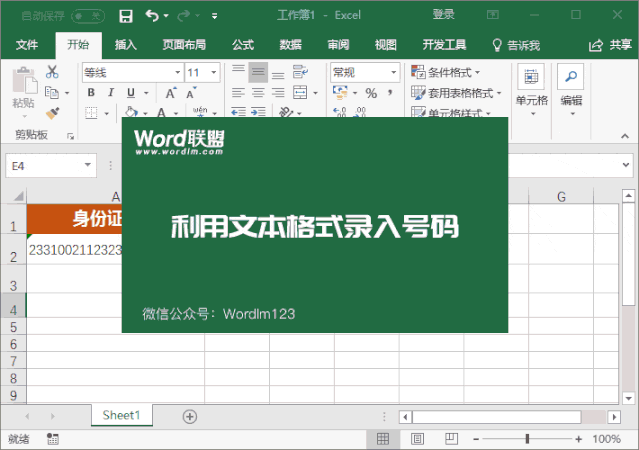Click the Name Box showing E4
This screenshot has height=450, width=639.
(x=51, y=165)
